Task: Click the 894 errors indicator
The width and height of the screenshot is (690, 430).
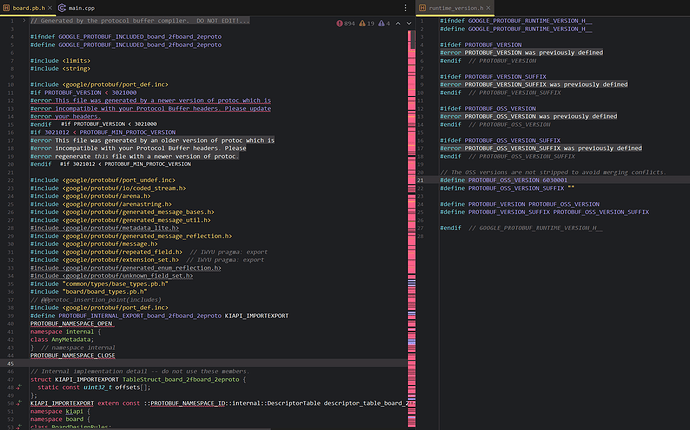Action: click(x=345, y=23)
